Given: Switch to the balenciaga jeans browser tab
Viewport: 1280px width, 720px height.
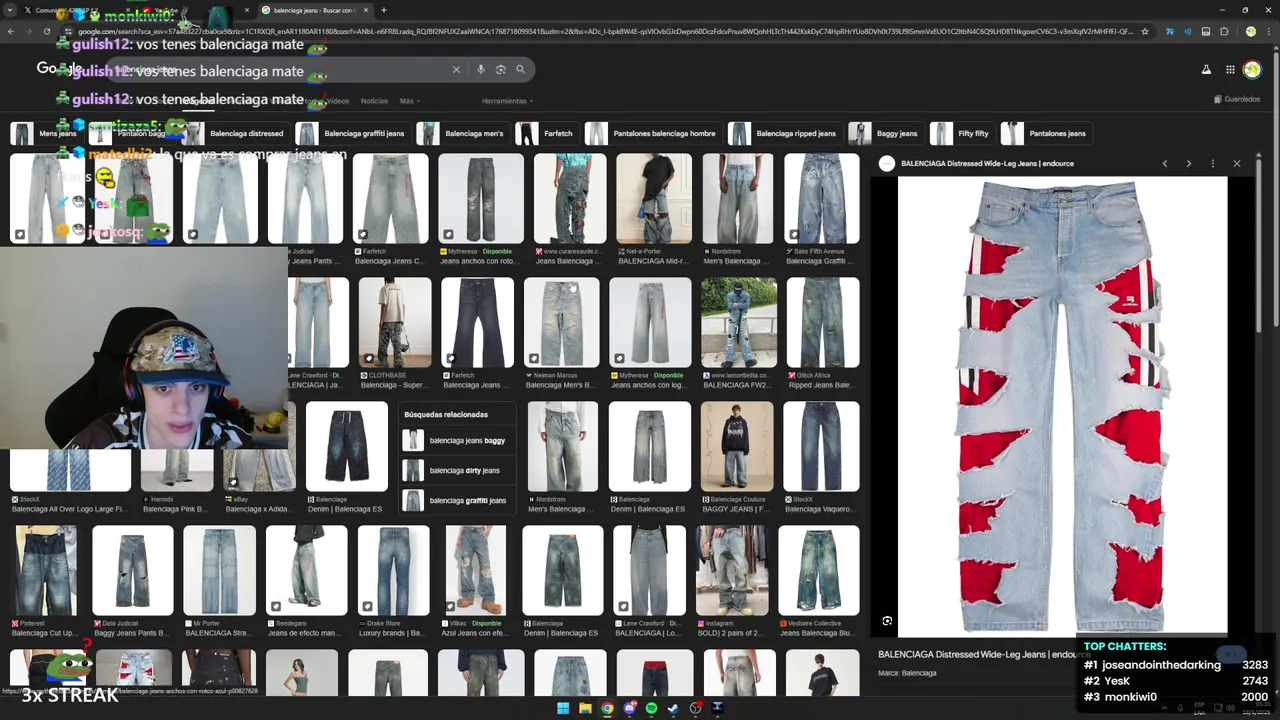Looking at the screenshot, I should coord(313,10).
